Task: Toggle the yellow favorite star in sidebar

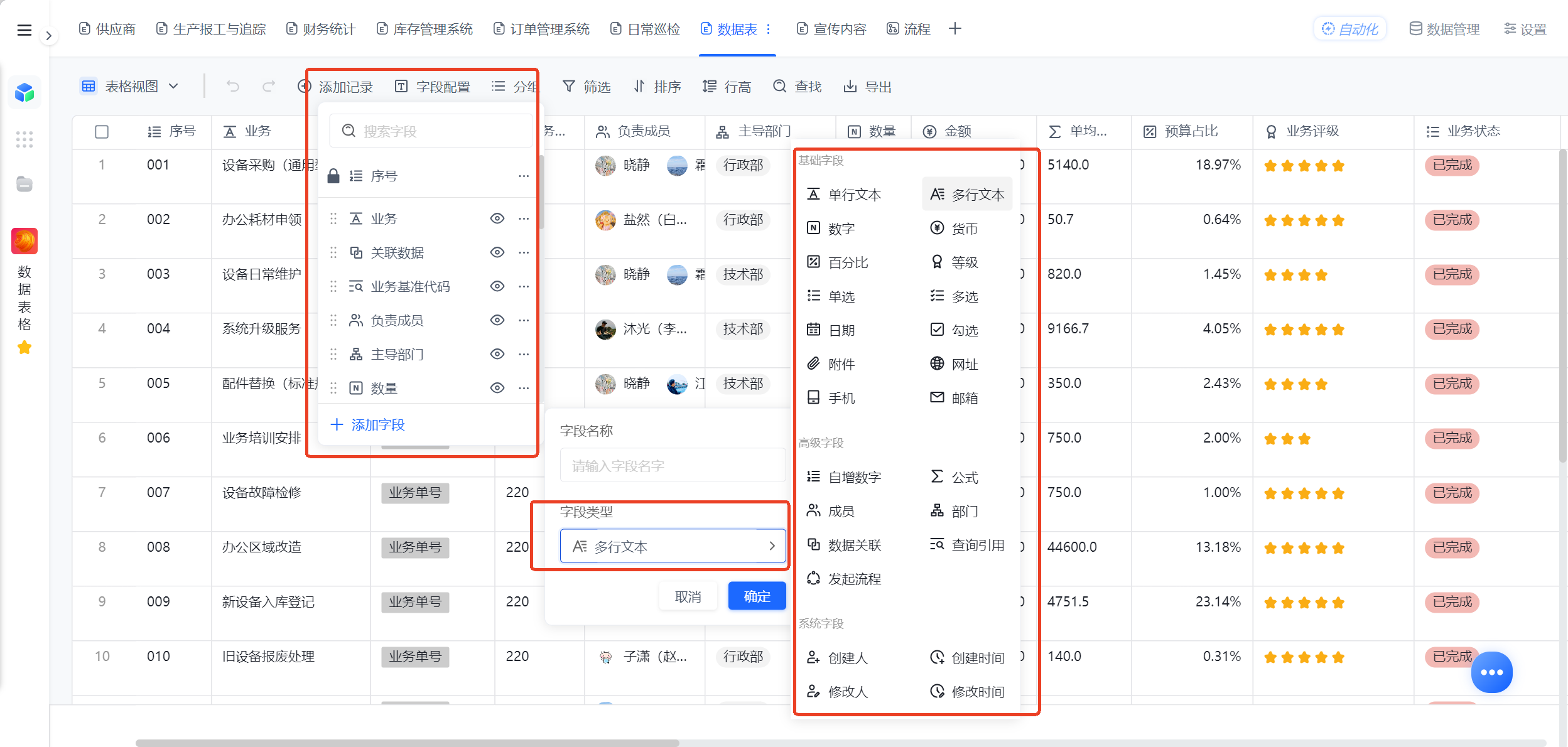Action: (x=24, y=347)
